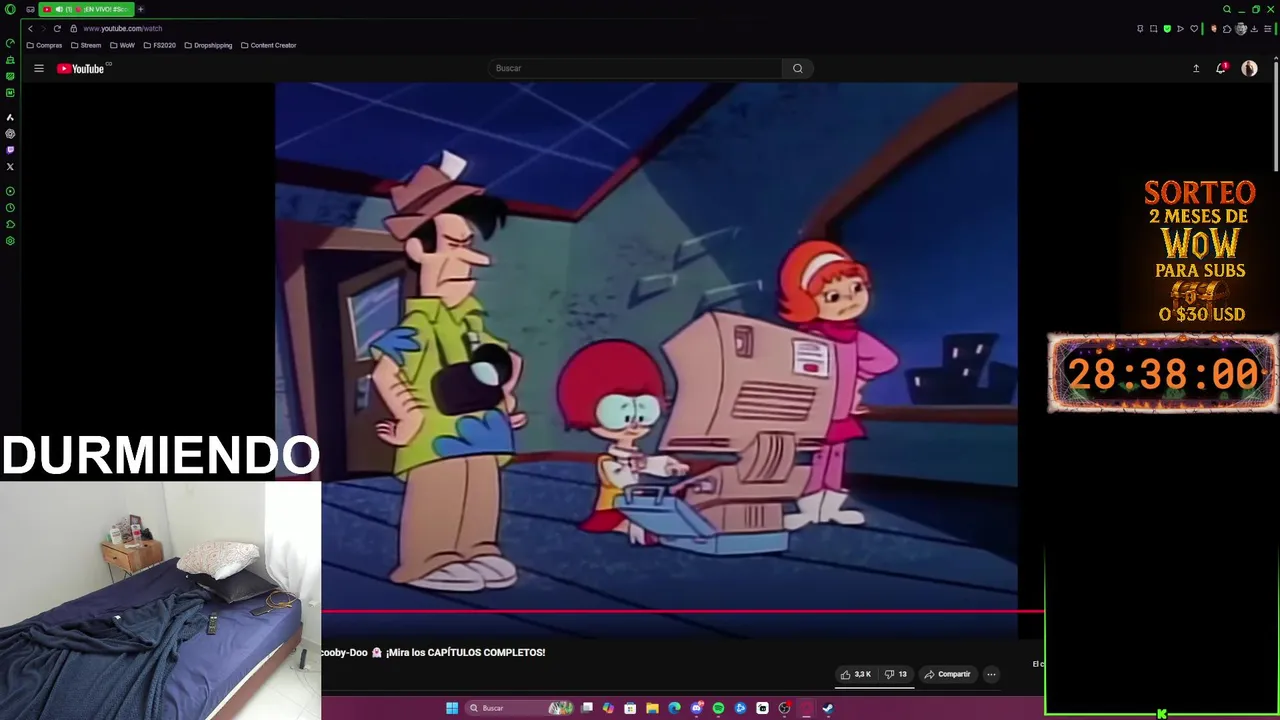The height and width of the screenshot is (720, 1280).
Task: Open browser easy setup sliders icon
Action: pos(1268,28)
